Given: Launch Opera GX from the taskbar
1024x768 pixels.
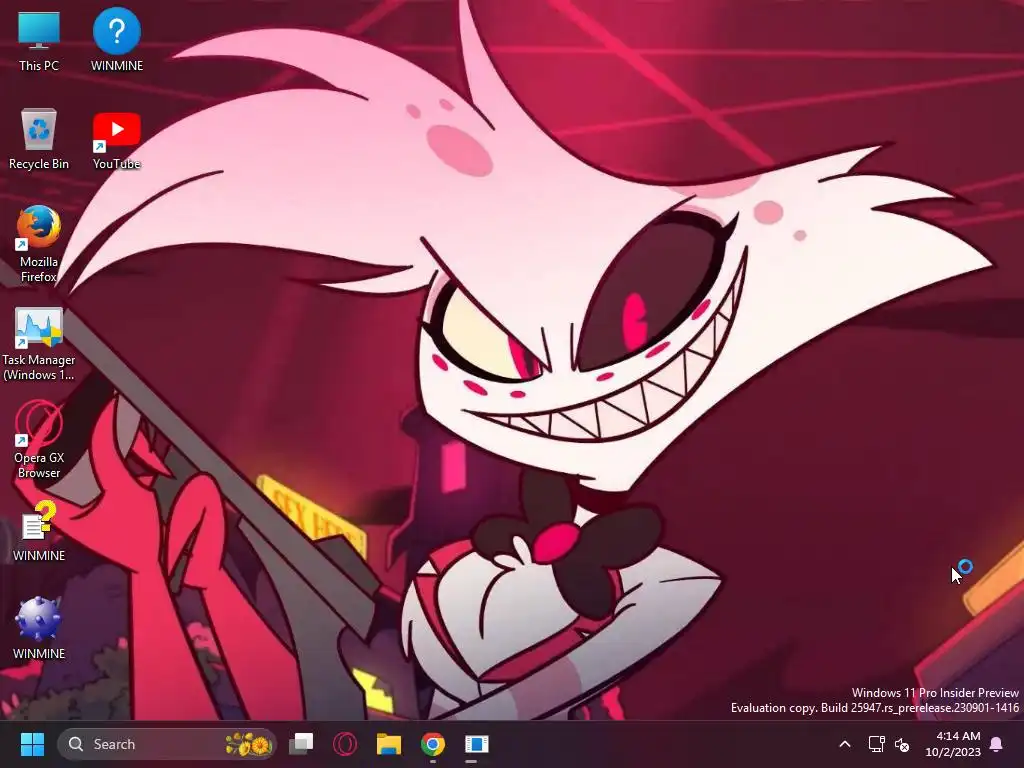Looking at the screenshot, I should (x=345, y=744).
